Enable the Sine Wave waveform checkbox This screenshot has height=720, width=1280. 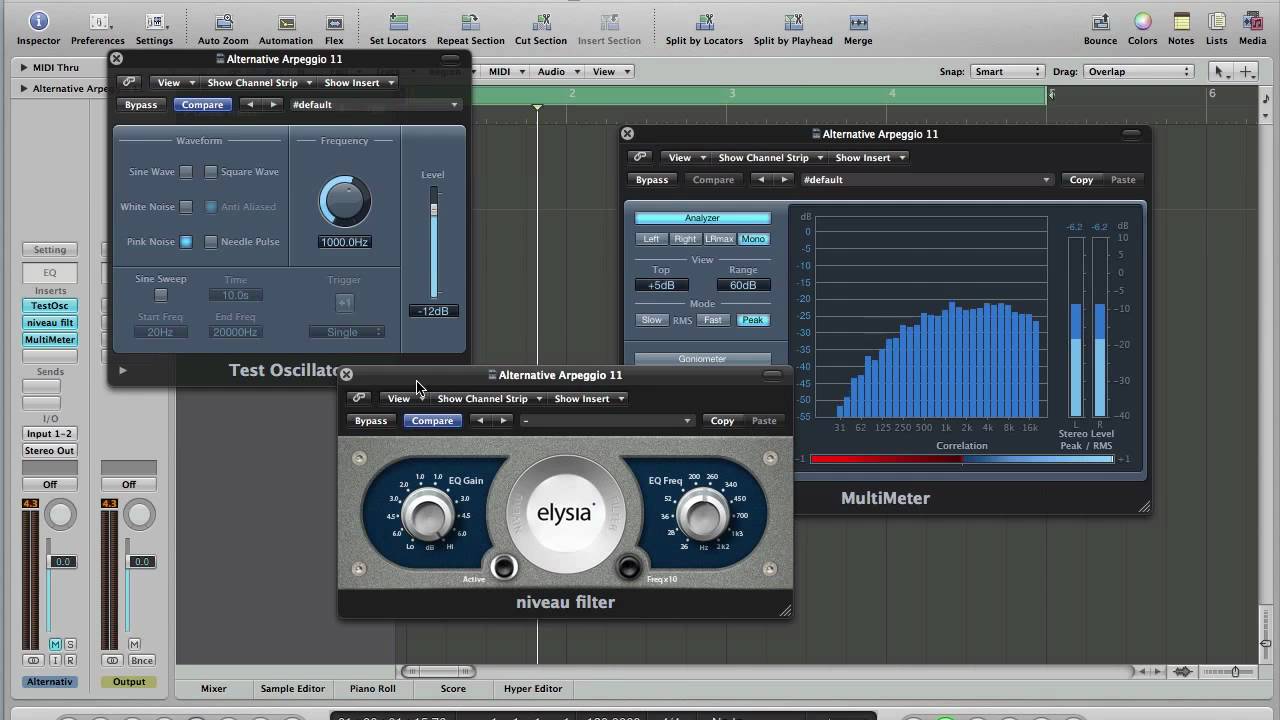(186, 172)
